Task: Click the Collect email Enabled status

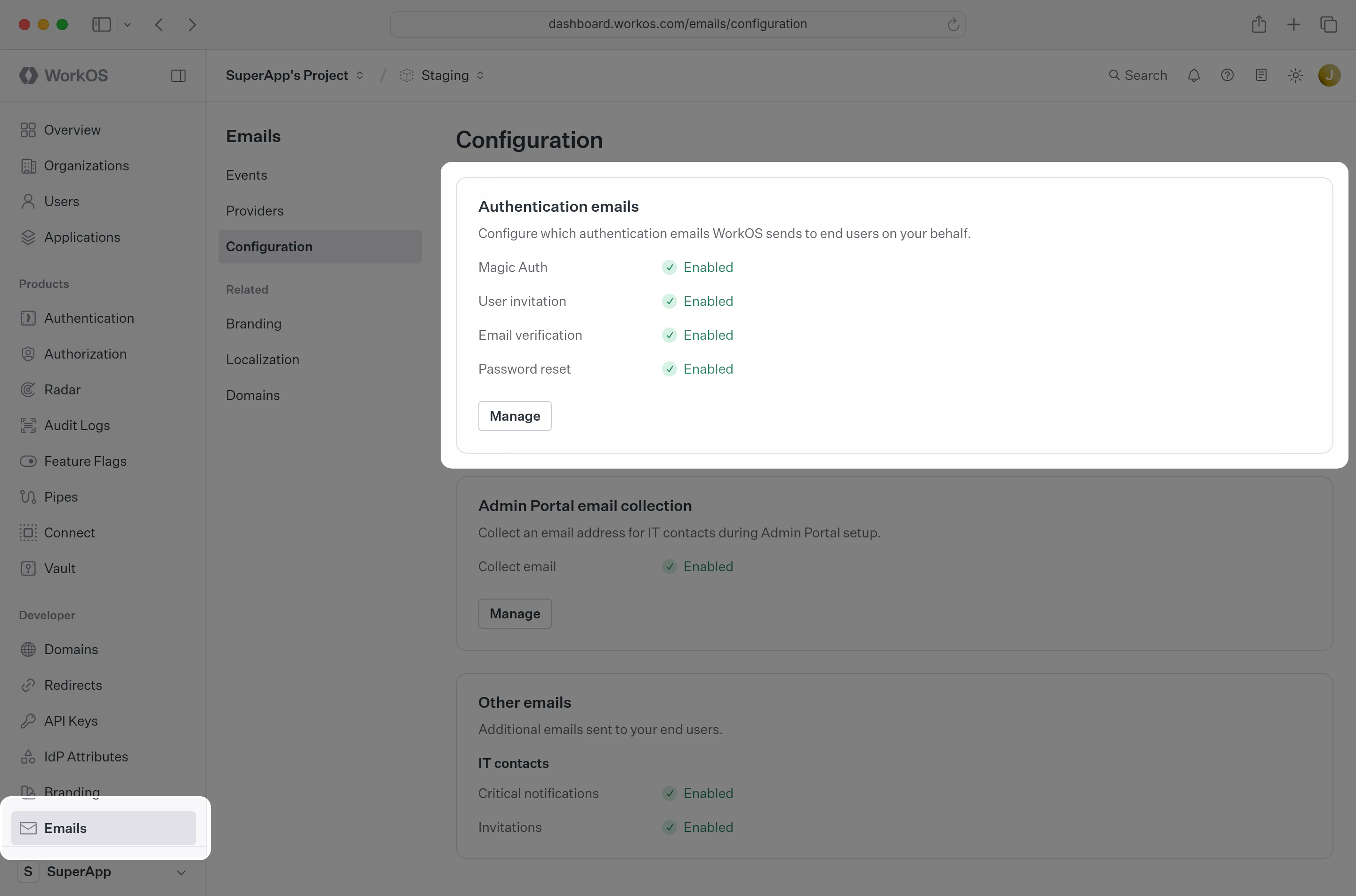Action: [x=697, y=566]
